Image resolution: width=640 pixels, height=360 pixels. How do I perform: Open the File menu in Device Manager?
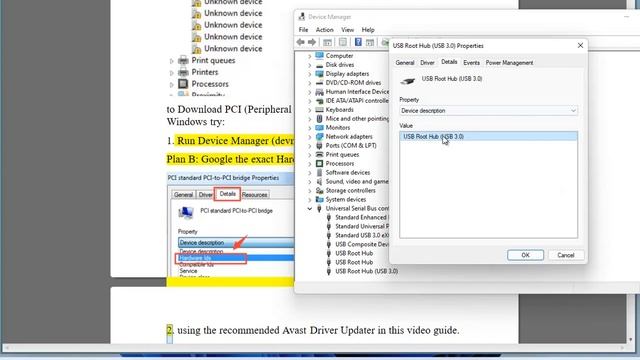click(x=303, y=30)
